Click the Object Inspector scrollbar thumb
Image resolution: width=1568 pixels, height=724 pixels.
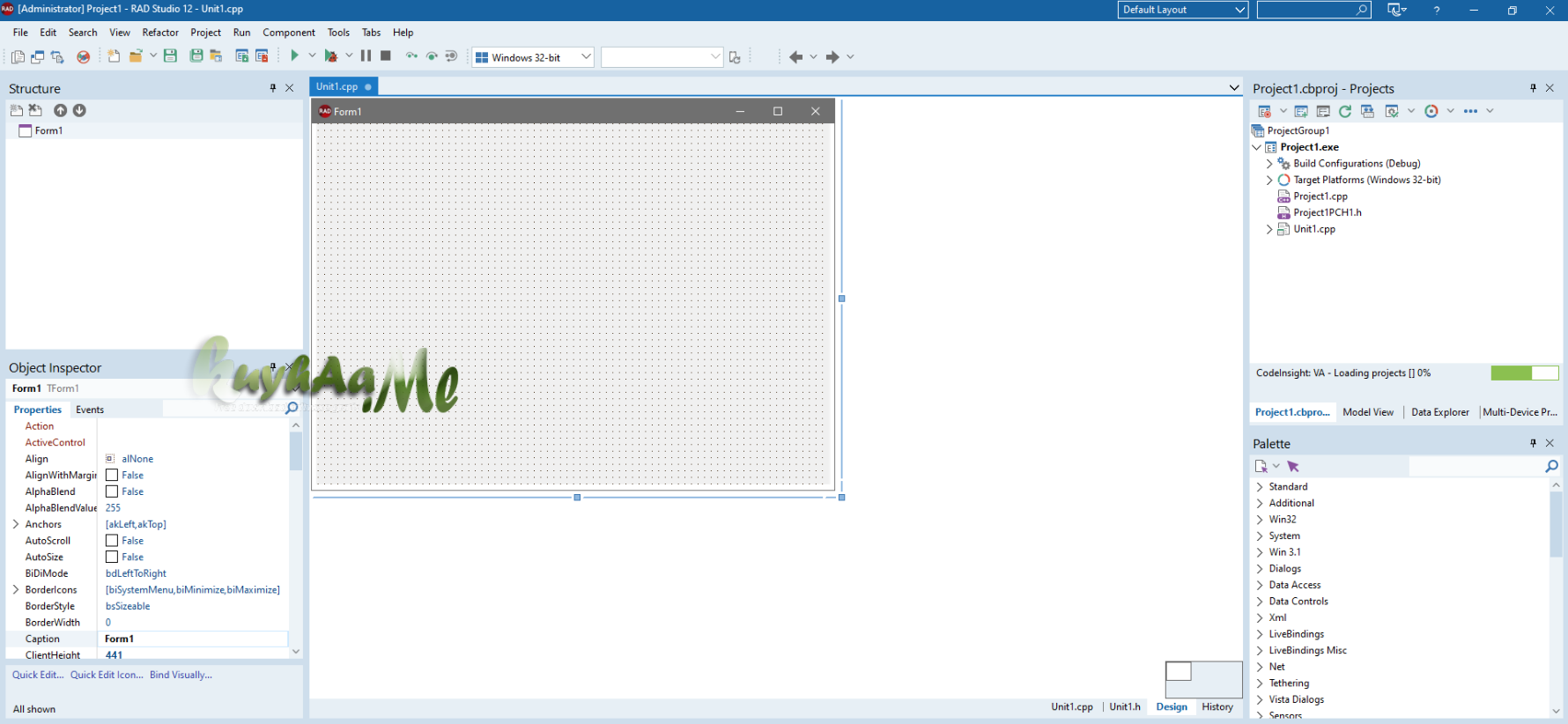(295, 451)
